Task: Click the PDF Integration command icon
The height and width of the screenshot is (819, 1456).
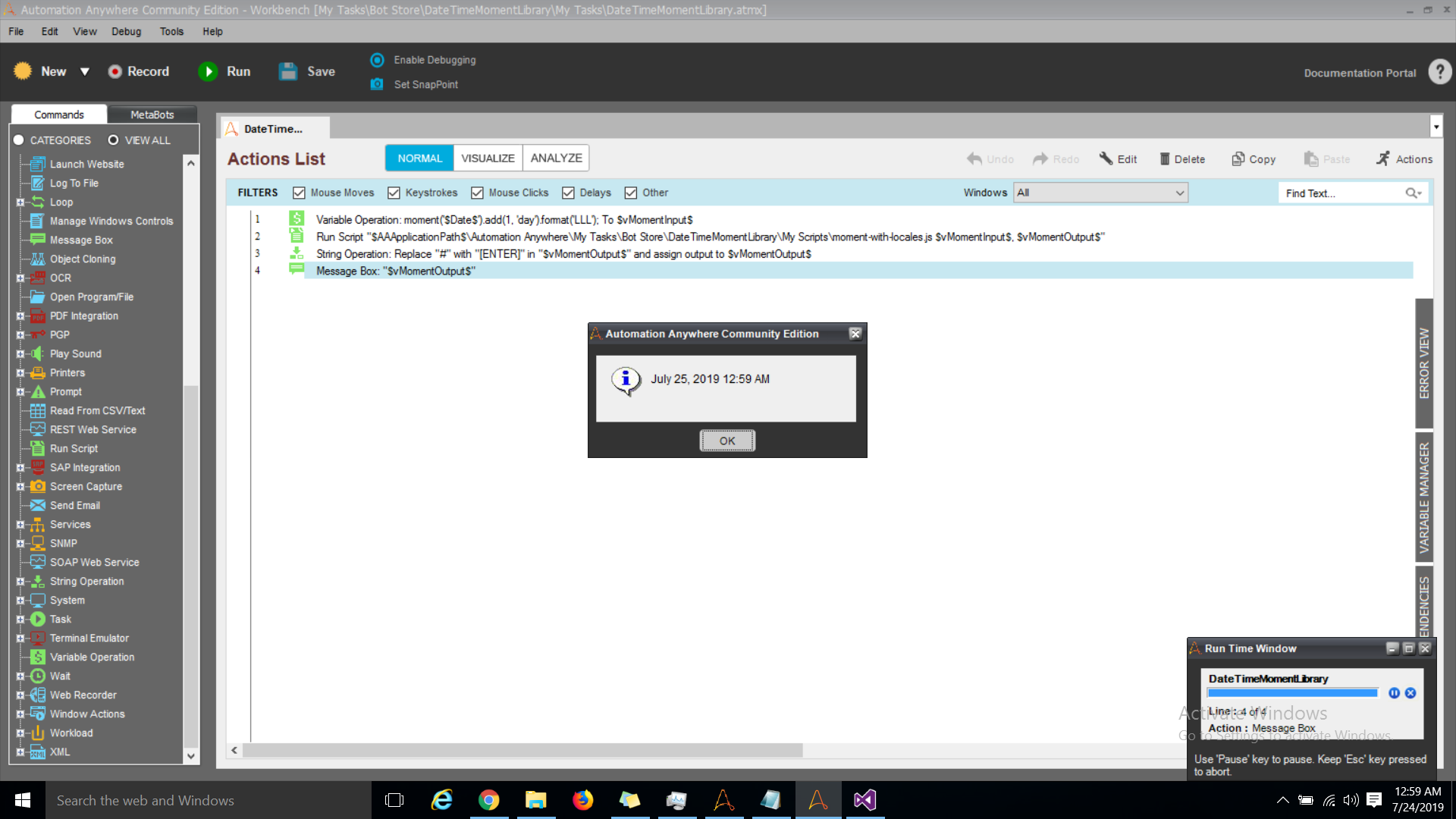Action: [37, 315]
